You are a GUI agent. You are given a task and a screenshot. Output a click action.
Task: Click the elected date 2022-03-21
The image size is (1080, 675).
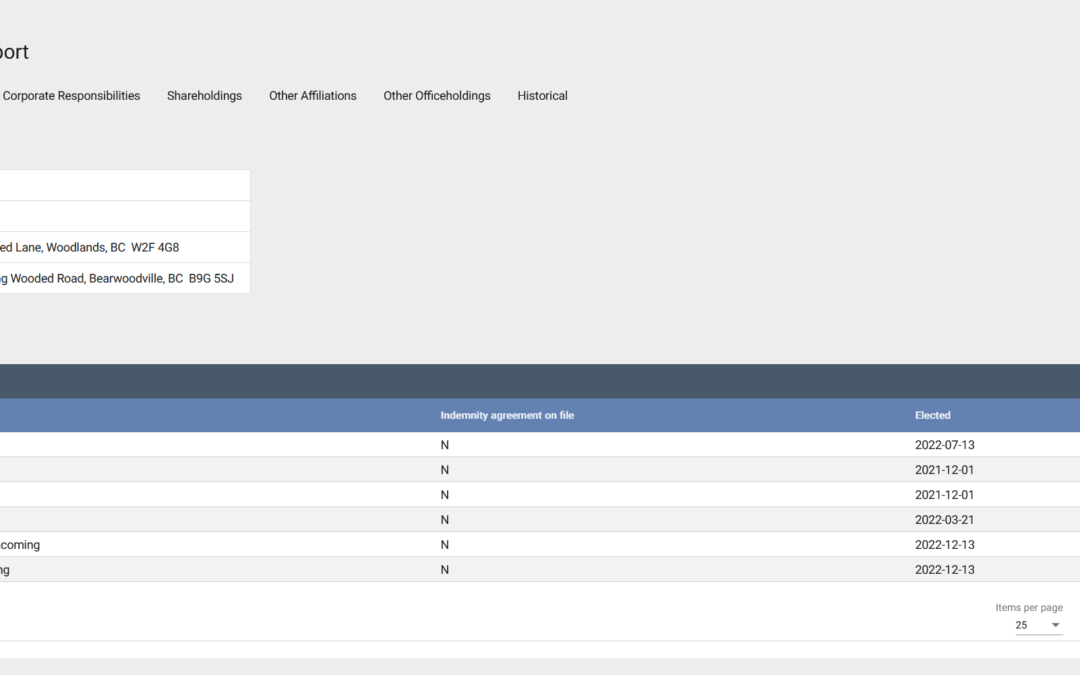[944, 520]
